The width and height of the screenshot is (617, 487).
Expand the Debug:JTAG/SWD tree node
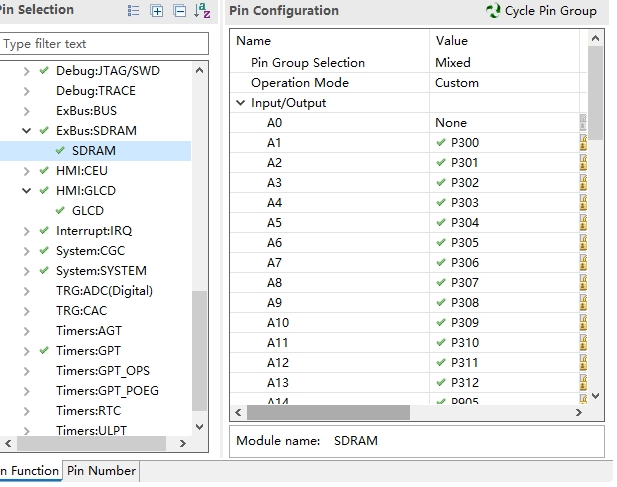coord(26,71)
